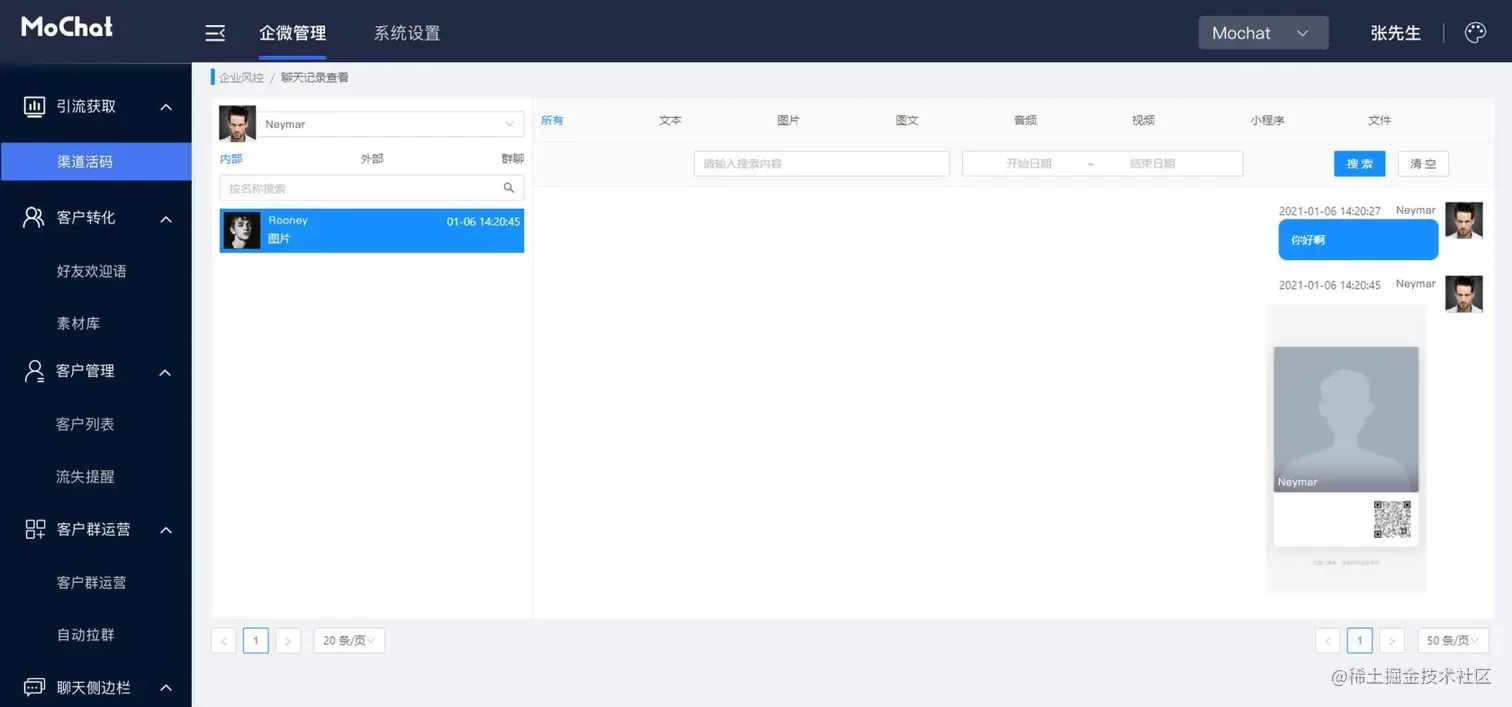This screenshot has height=707, width=1512.
Task: Click the 客户群运营 grid icon
Action: pyautogui.click(x=35, y=529)
